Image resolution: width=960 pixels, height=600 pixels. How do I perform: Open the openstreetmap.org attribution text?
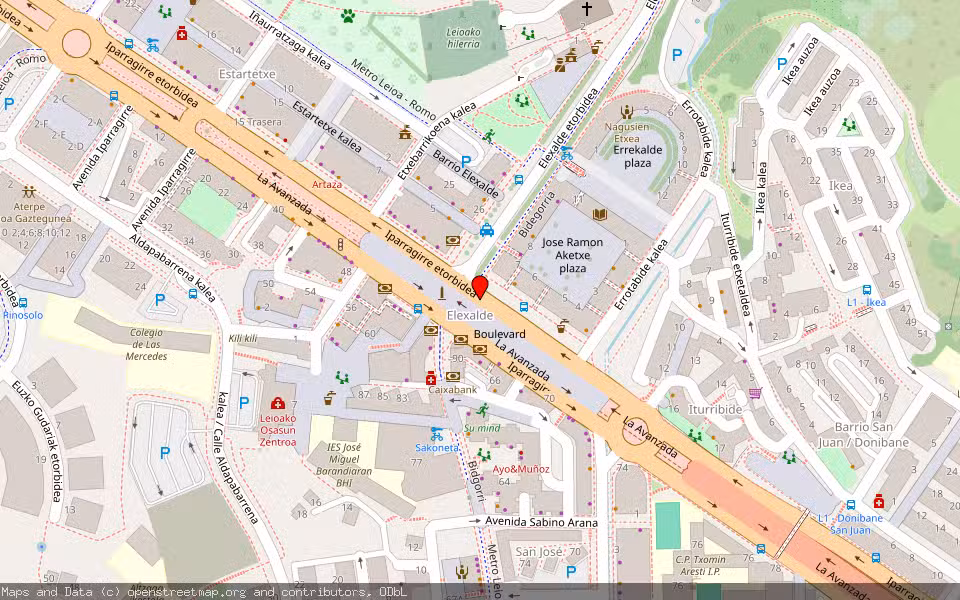click(204, 592)
